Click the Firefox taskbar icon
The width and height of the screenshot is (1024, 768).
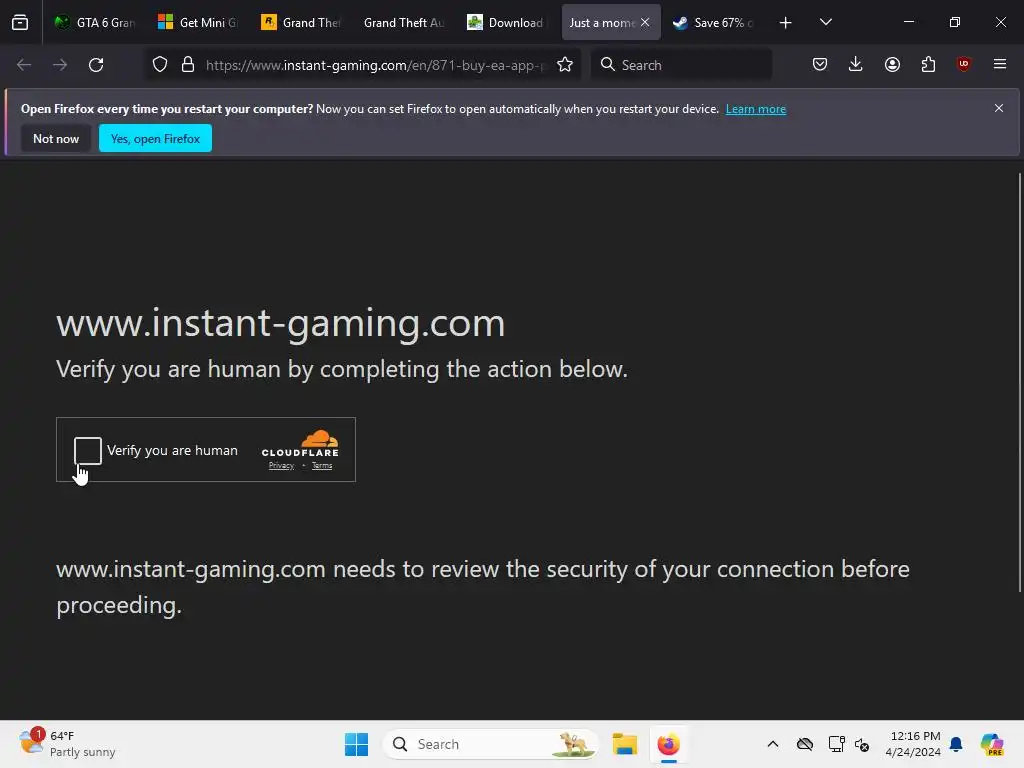669,744
